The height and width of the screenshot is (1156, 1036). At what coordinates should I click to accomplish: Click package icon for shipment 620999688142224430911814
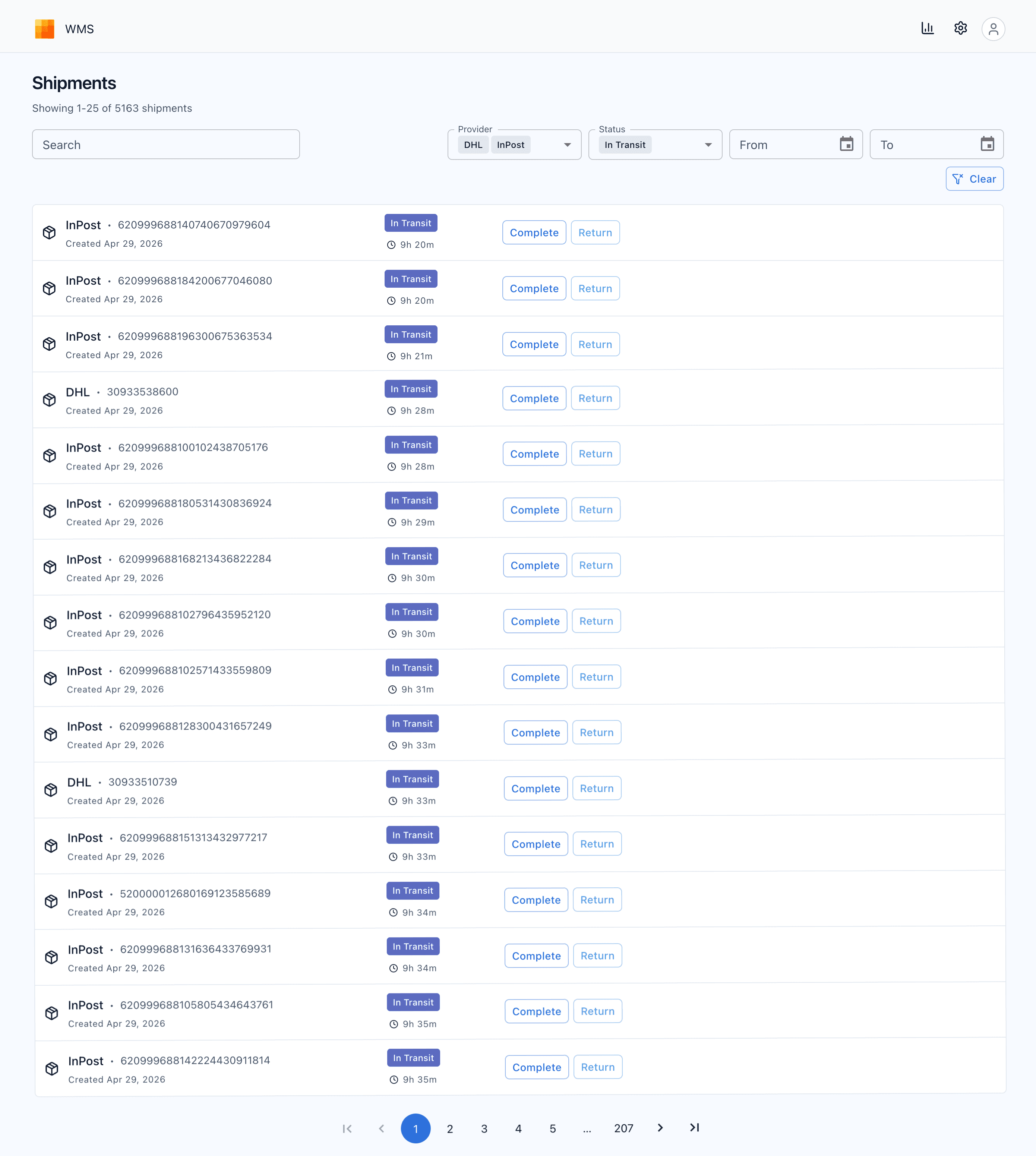(52, 1069)
